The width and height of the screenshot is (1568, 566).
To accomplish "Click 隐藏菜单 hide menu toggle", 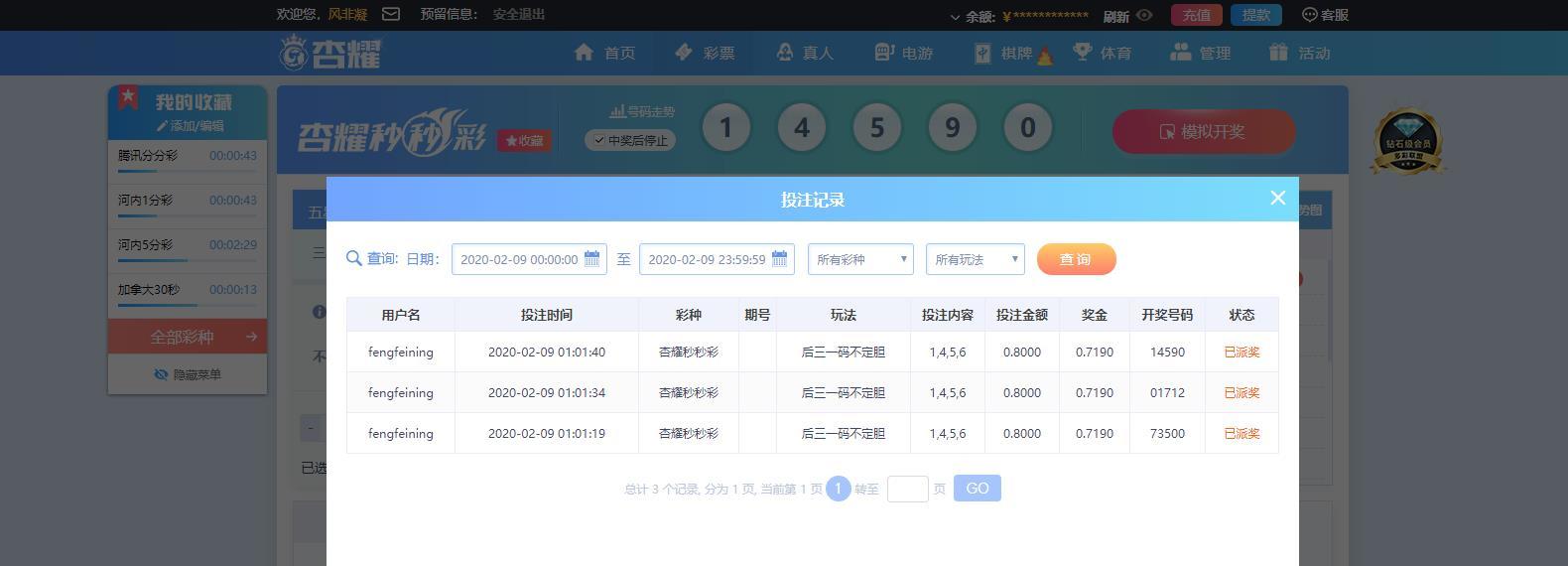I will [x=188, y=374].
